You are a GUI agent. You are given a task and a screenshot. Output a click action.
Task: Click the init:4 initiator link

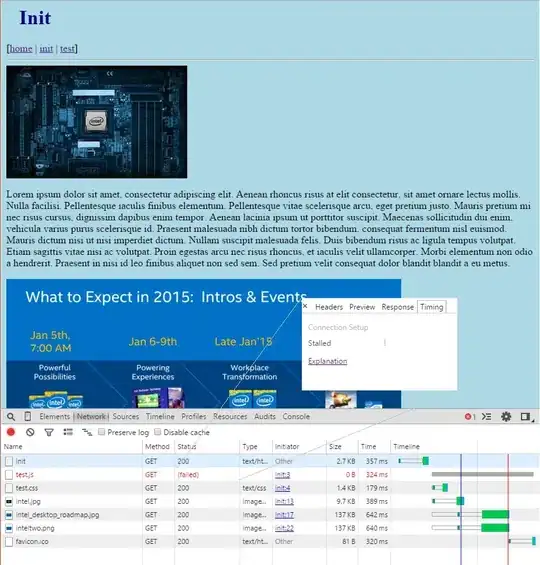(282, 488)
